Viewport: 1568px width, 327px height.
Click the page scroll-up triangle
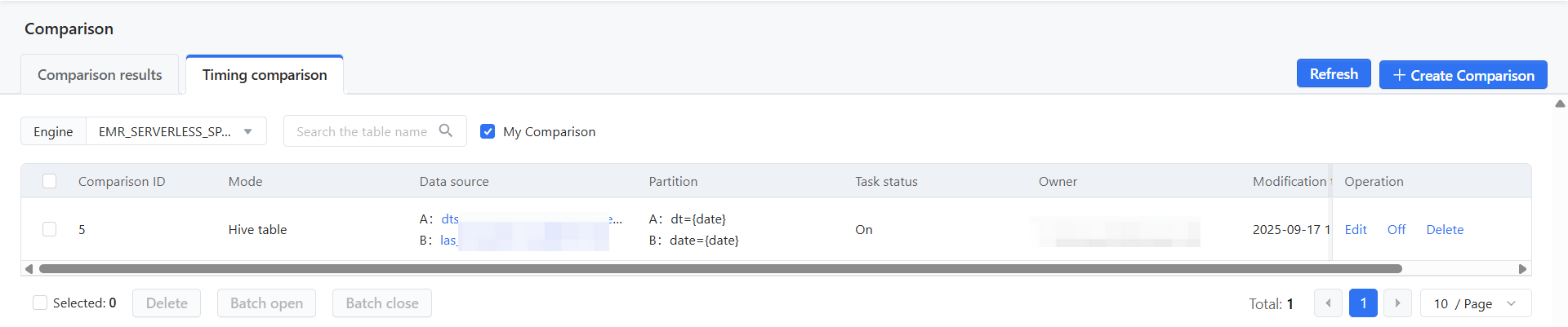(x=1560, y=104)
